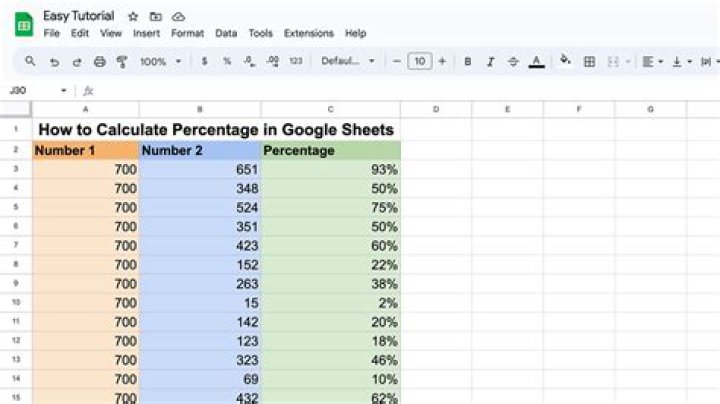Select column D header
Image resolution: width=720 pixels, height=404 pixels.
point(436,109)
